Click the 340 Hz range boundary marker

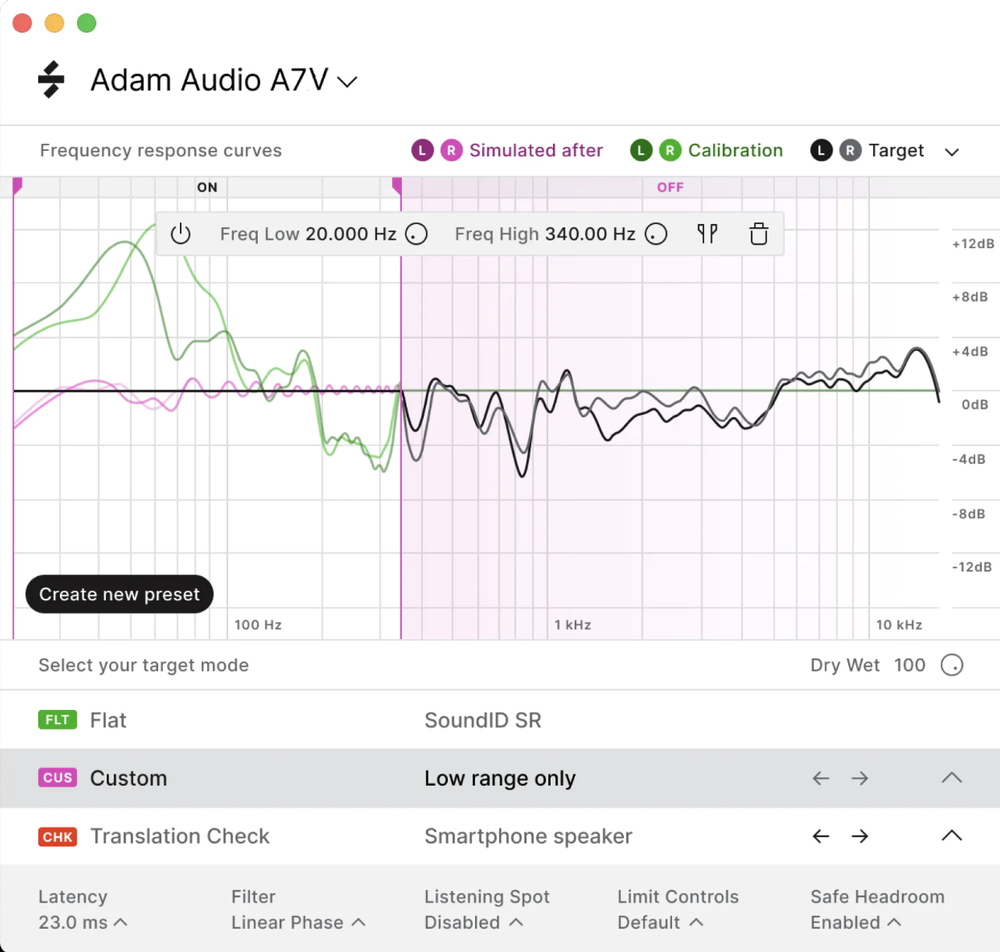(x=397, y=186)
